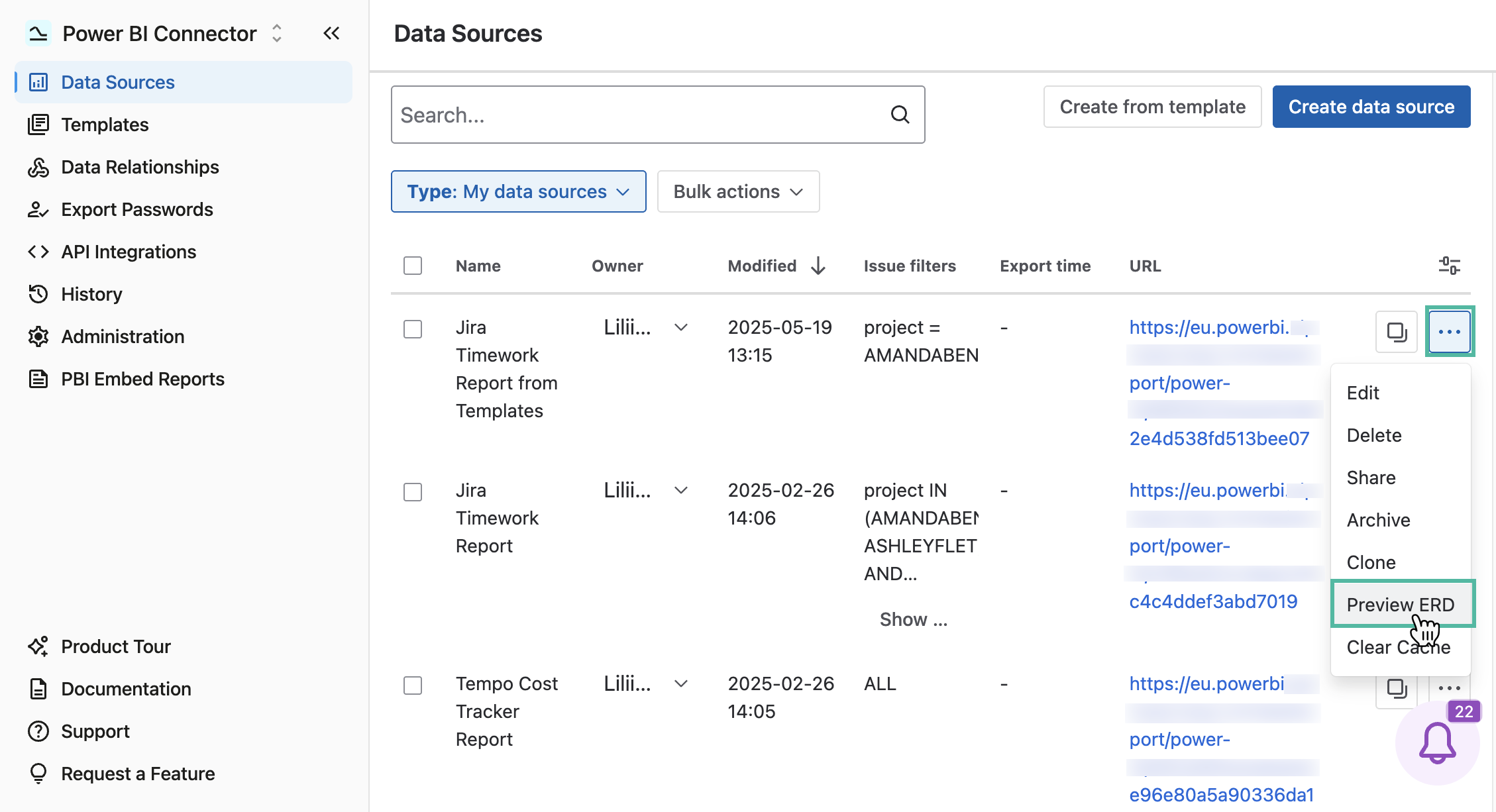Choose Preview ERD in the context menu
1496x812 pixels.
click(x=1402, y=604)
